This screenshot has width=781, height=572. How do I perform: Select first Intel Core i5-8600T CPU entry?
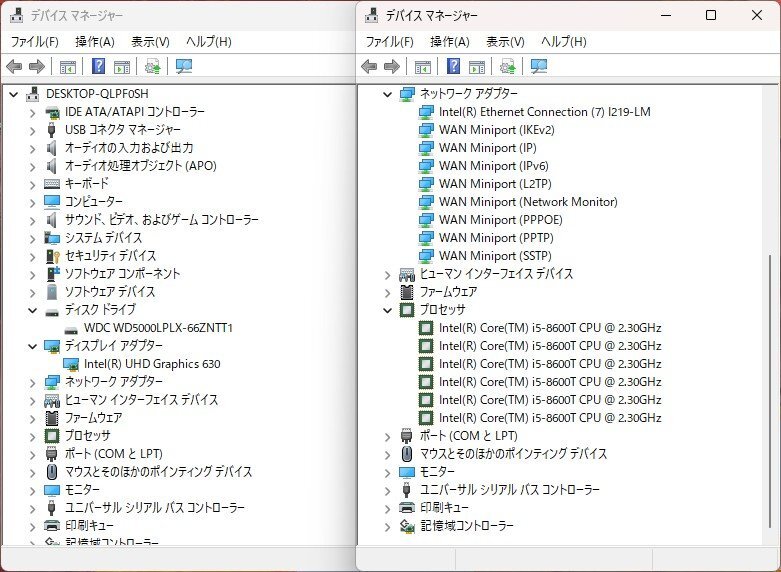(x=550, y=328)
